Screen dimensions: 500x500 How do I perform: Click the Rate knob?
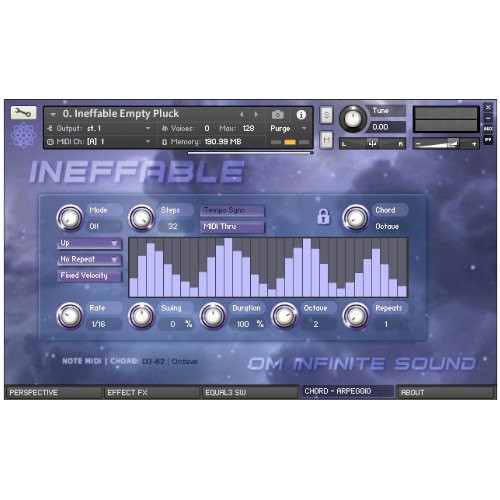(70, 316)
